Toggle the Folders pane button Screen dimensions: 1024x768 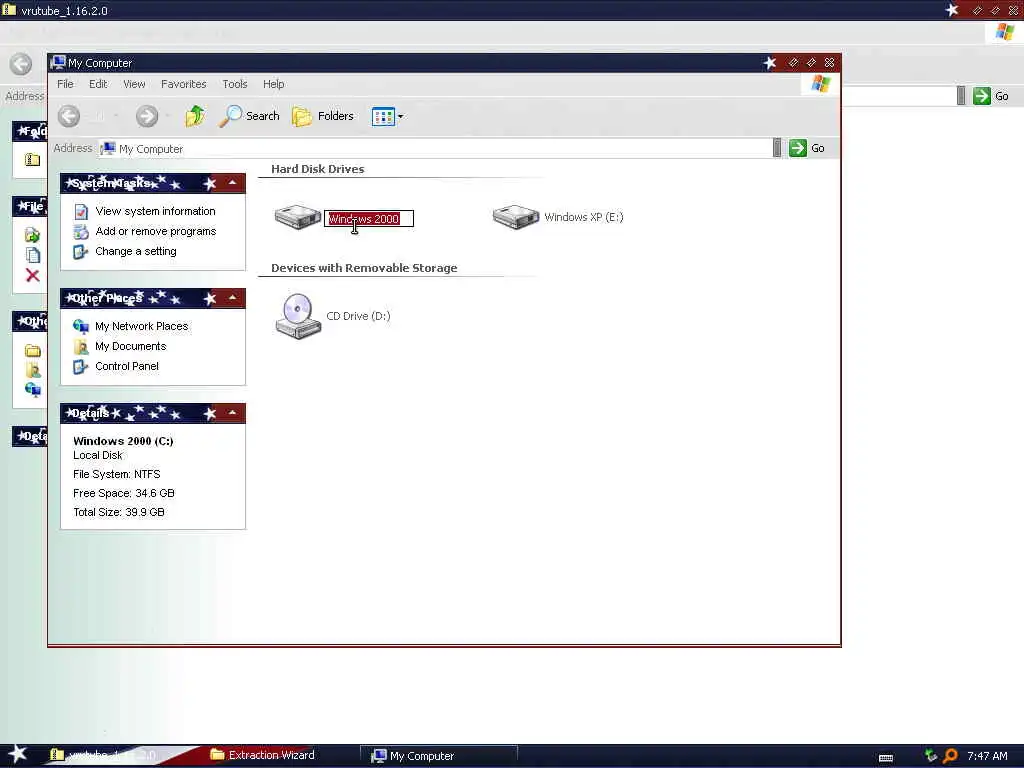(x=323, y=116)
